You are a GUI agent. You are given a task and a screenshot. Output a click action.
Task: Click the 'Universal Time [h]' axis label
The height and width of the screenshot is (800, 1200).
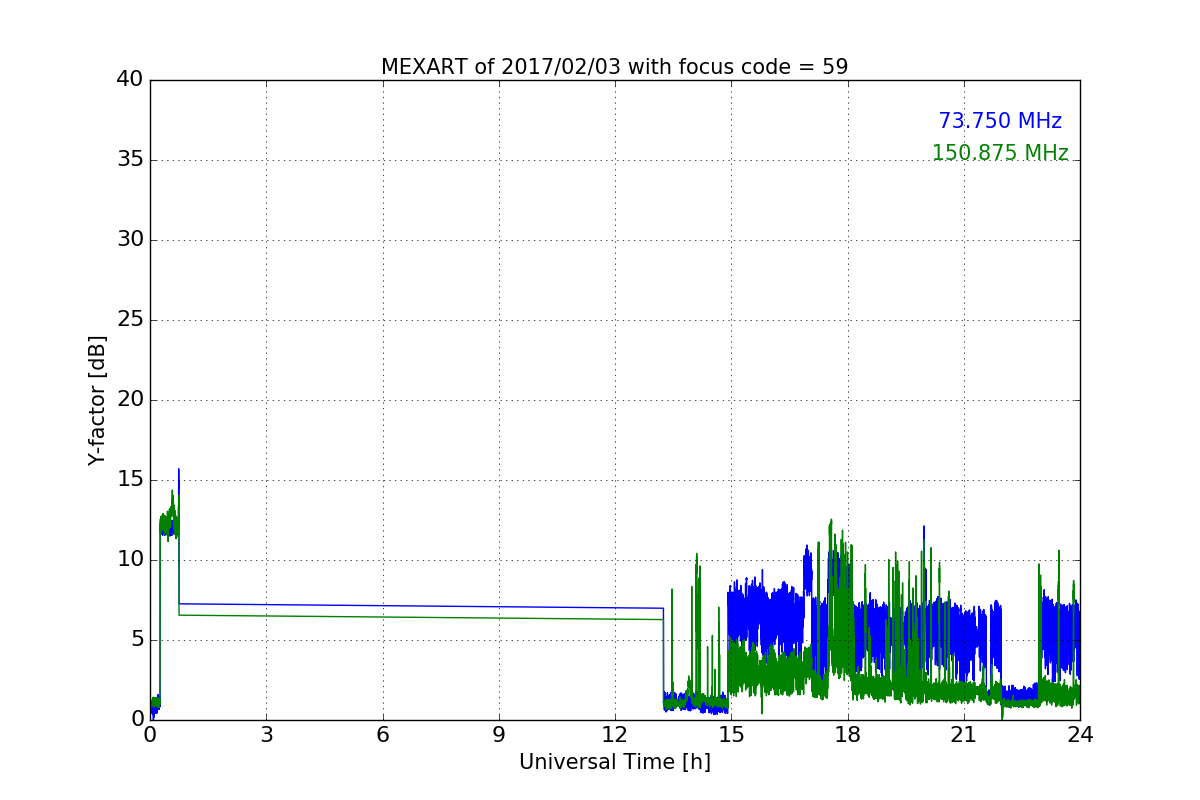615,762
